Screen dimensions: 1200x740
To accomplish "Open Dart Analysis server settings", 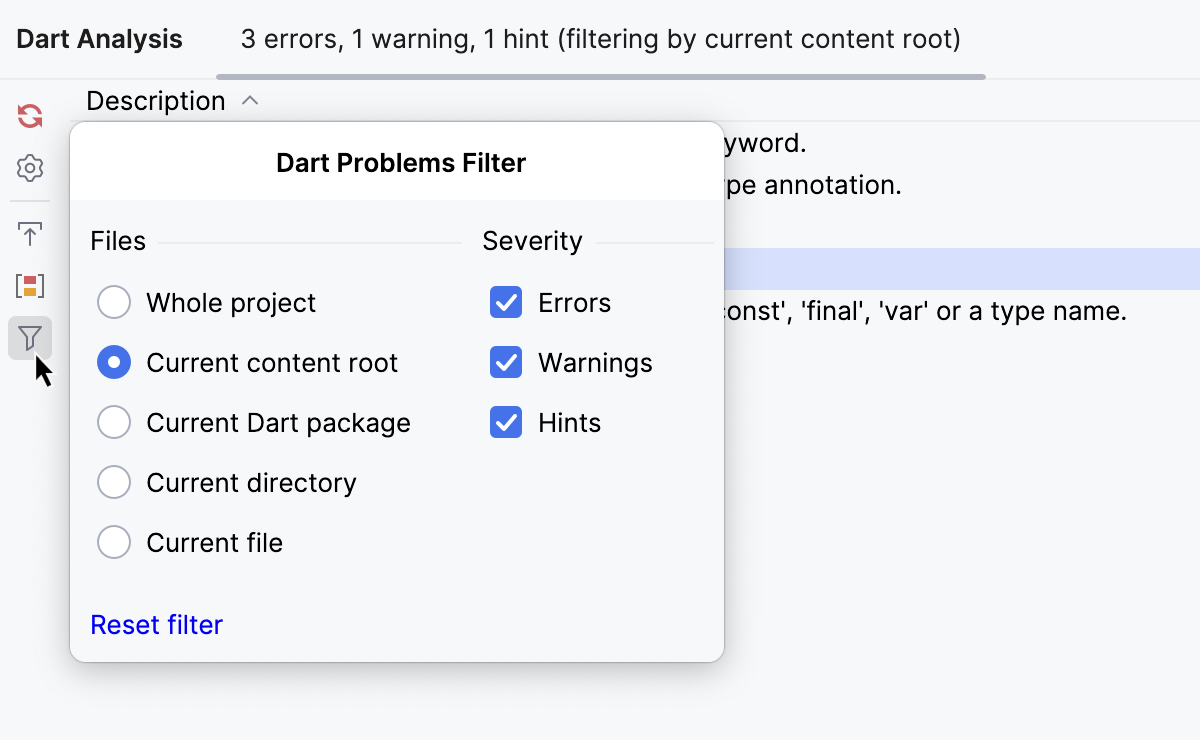I will pos(29,168).
